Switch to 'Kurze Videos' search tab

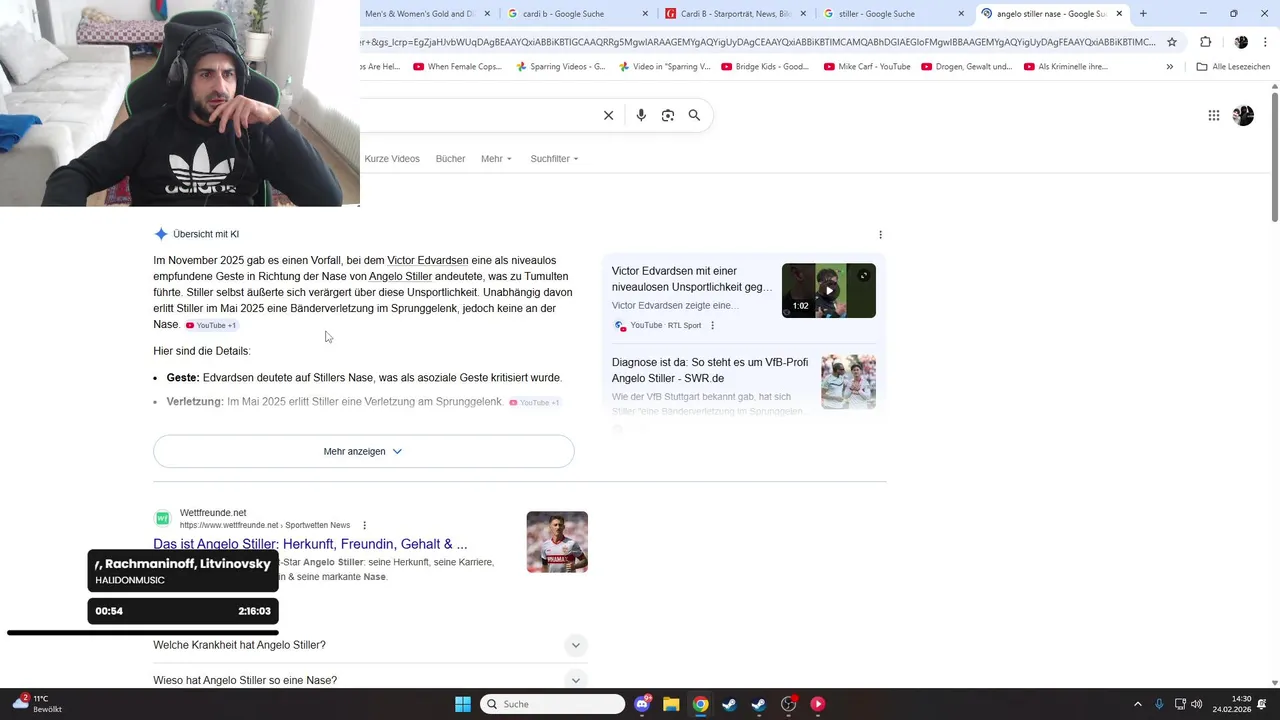pyautogui.click(x=392, y=159)
